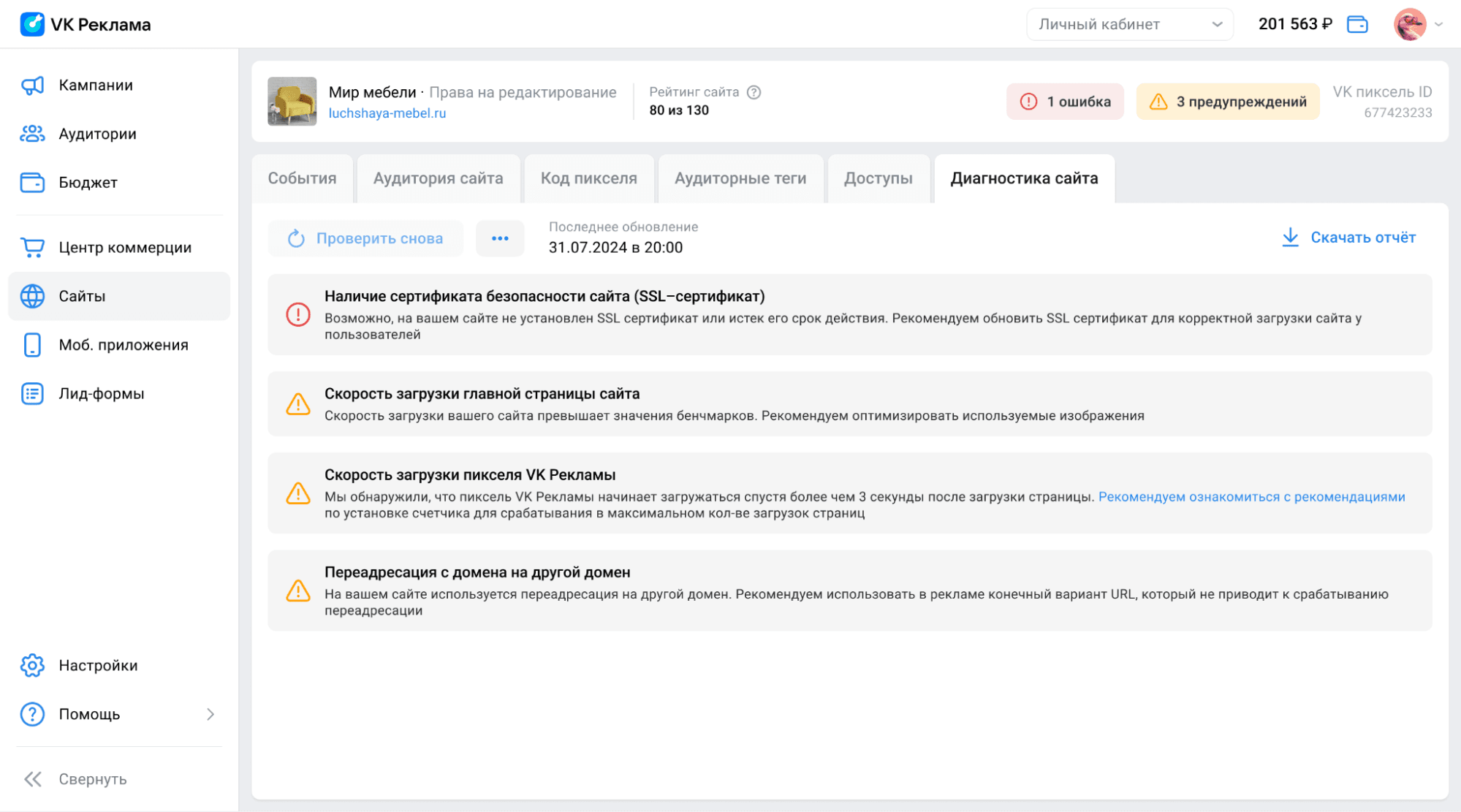Click warning icon for главной страницы speed

298,404
